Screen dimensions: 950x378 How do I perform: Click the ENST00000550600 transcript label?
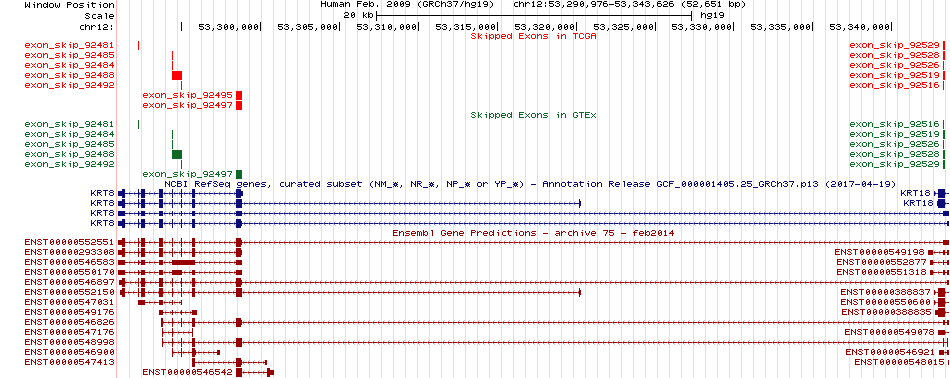pos(887,302)
